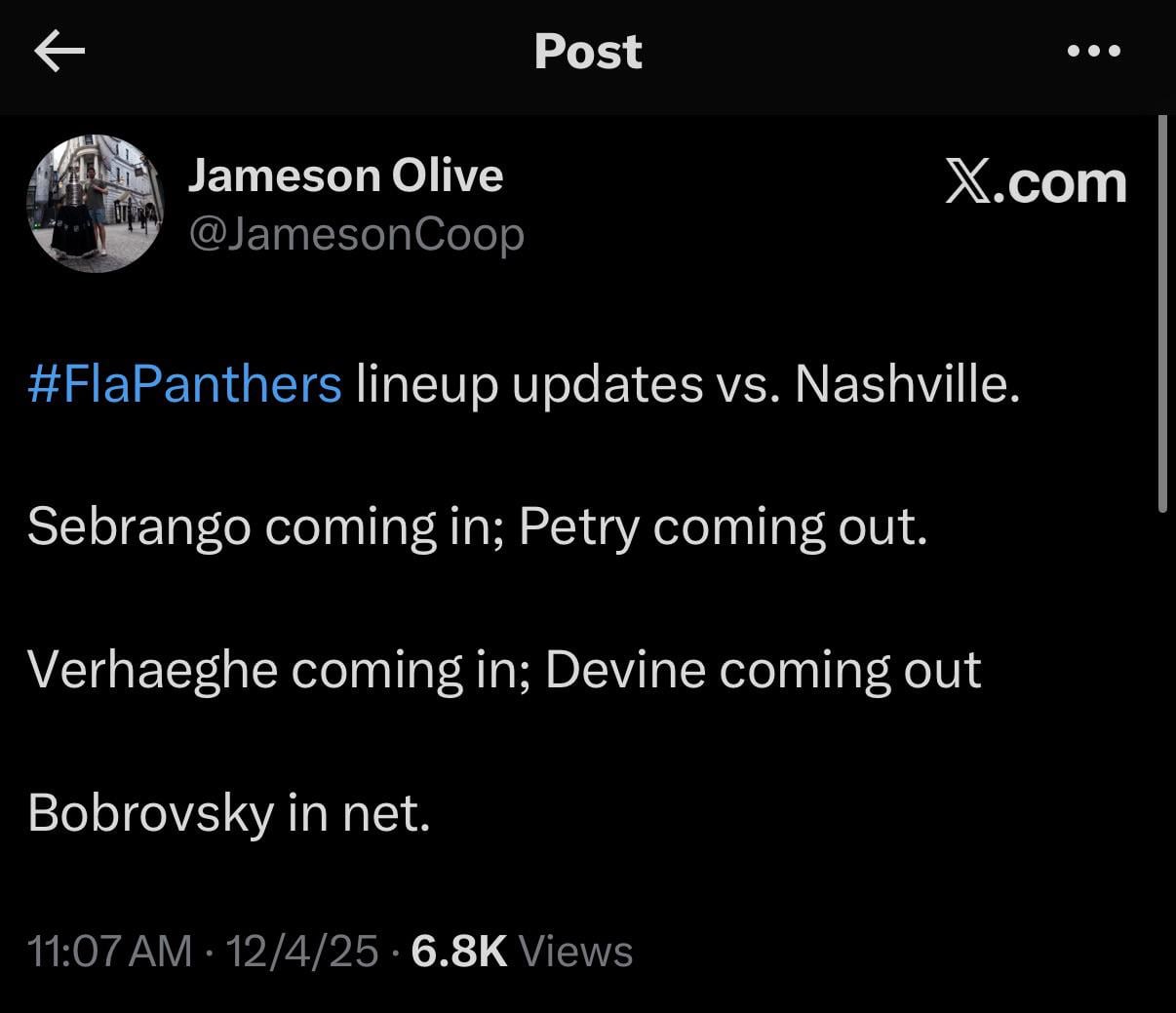Viewport: 1176px width, 1013px height.
Task: Go back using the left arrow
Action: point(59,52)
